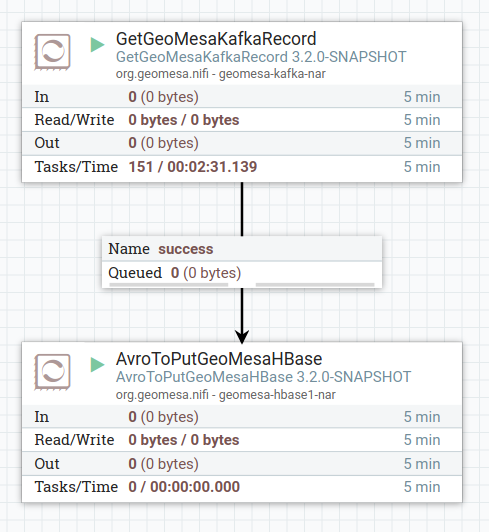
Task: Click Read/Write row of AvroToPutGeoMesaHBase
Action: click(x=242, y=440)
